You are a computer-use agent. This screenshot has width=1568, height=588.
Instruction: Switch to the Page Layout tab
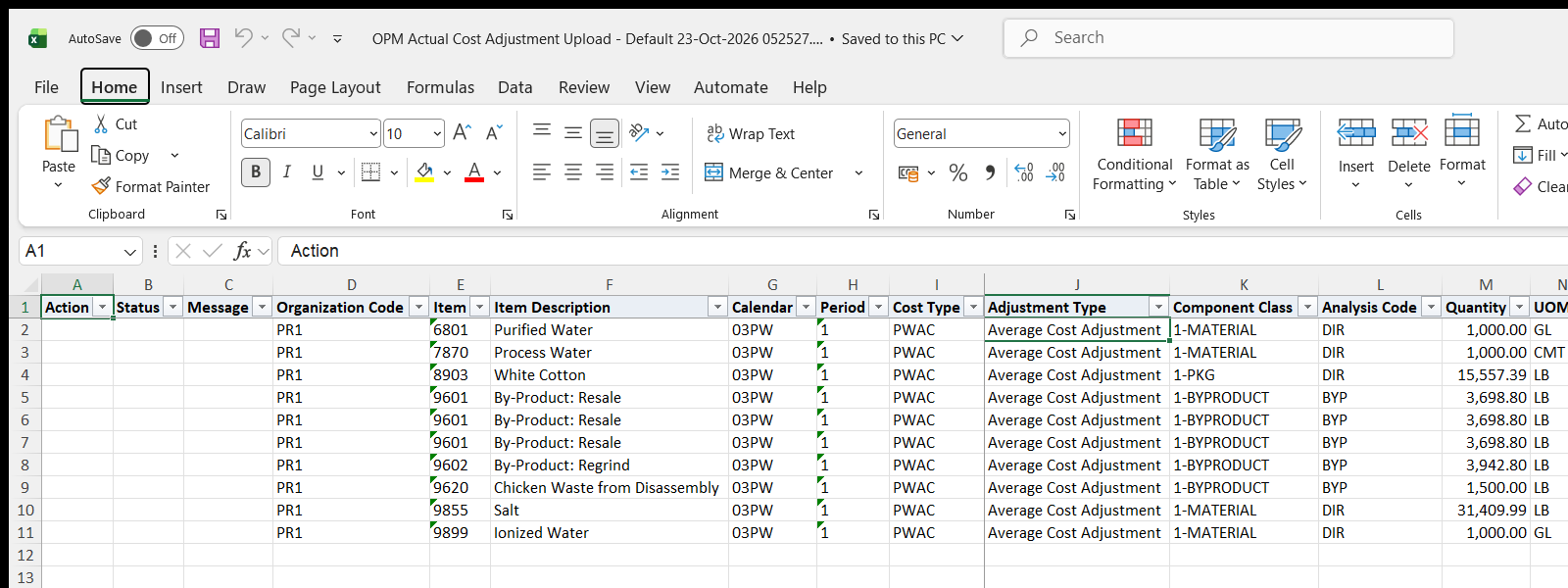(335, 87)
